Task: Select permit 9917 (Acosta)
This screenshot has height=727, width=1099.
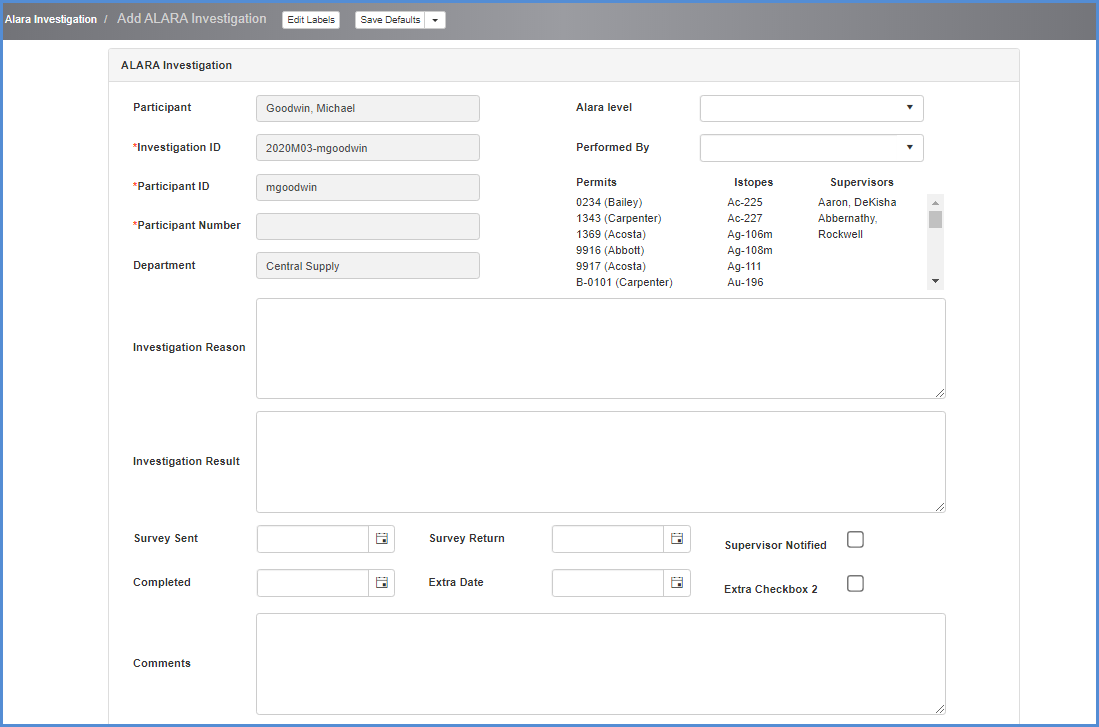Action: click(611, 266)
